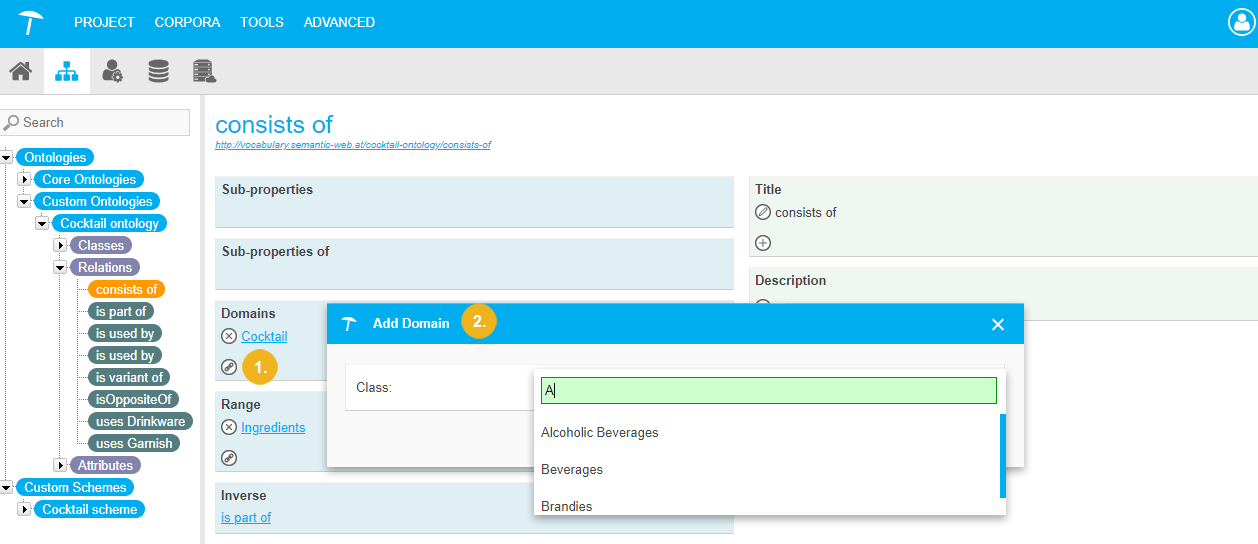The height and width of the screenshot is (544, 1258).
Task: Open the hierarchy tree view icon
Action: point(66,71)
